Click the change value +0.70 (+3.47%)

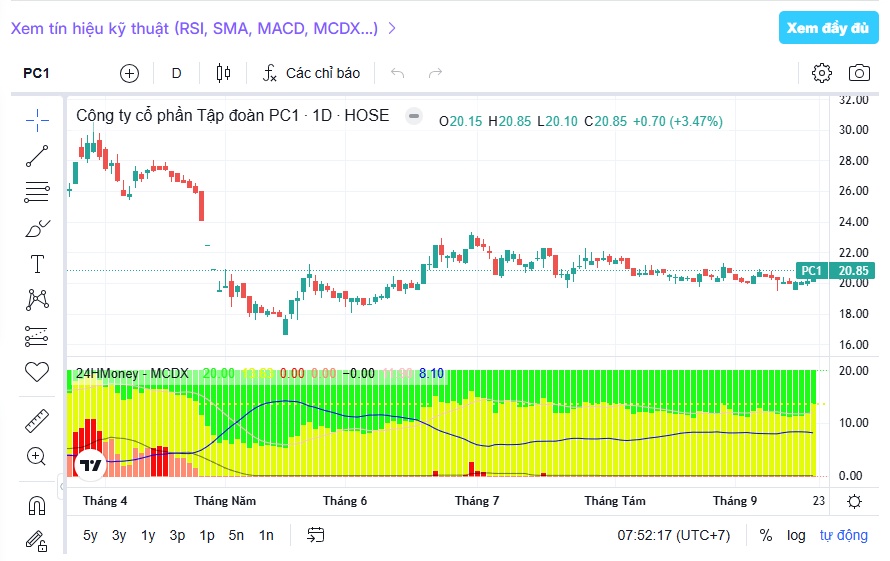(x=678, y=122)
